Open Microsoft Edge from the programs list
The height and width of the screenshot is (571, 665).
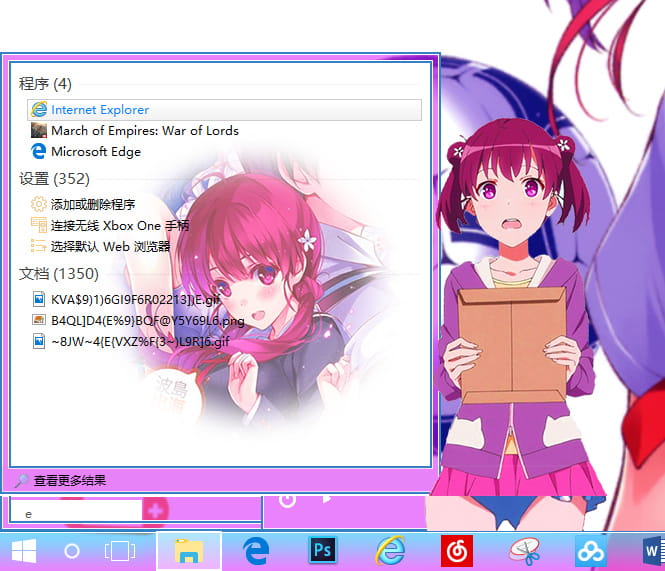[95, 152]
